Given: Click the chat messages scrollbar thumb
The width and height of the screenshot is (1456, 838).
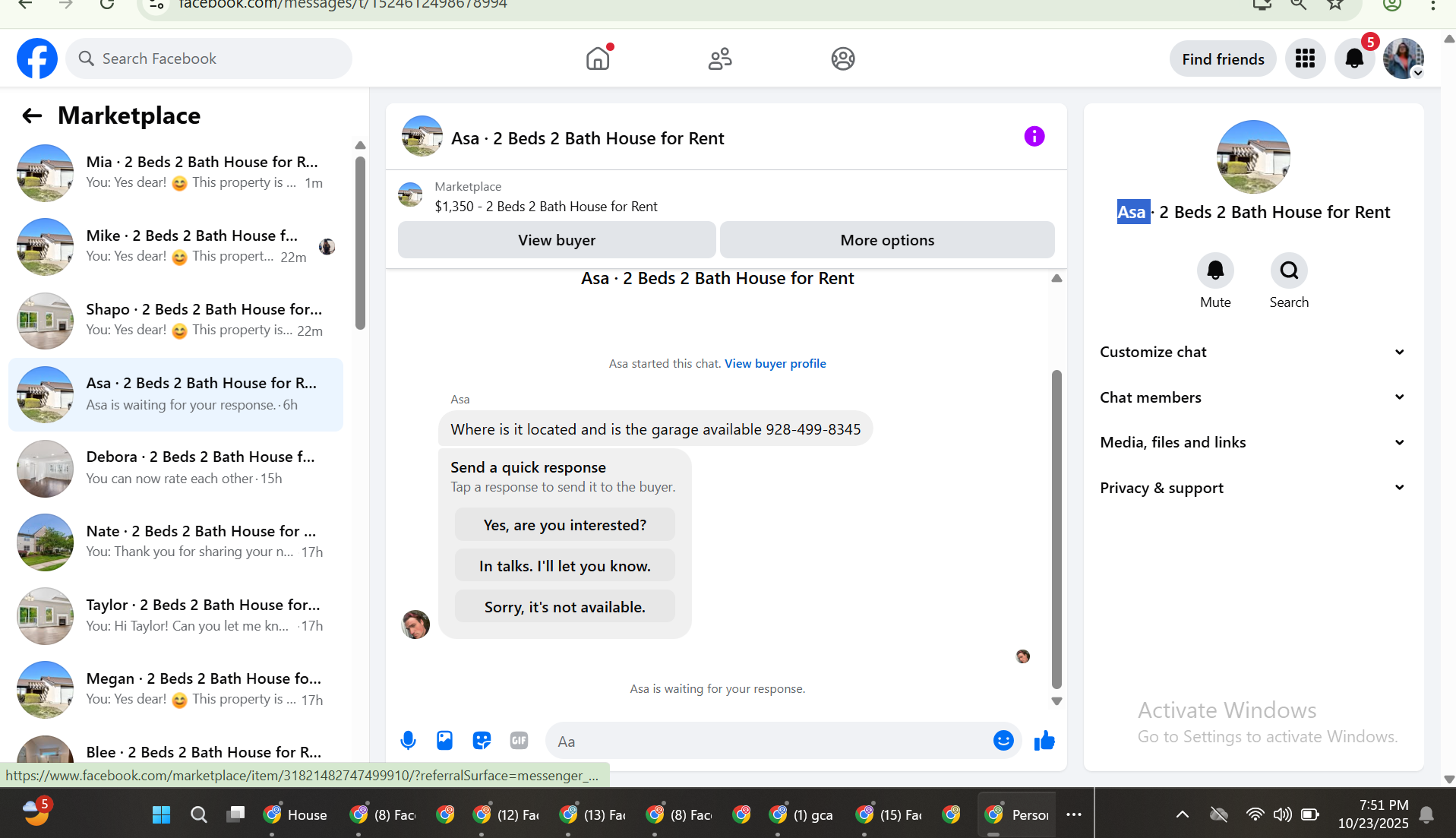Looking at the screenshot, I should pyautogui.click(x=1056, y=530).
